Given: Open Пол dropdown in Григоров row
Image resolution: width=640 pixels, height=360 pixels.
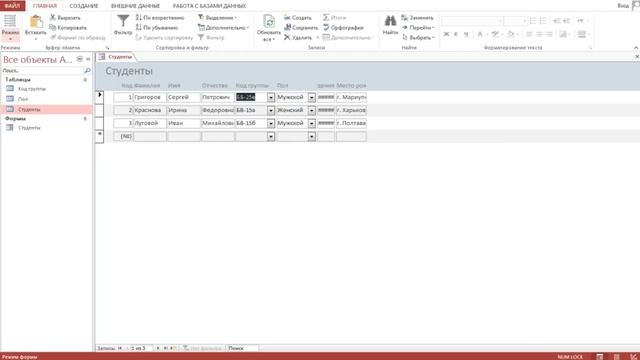Looking at the screenshot, I should (312, 98).
